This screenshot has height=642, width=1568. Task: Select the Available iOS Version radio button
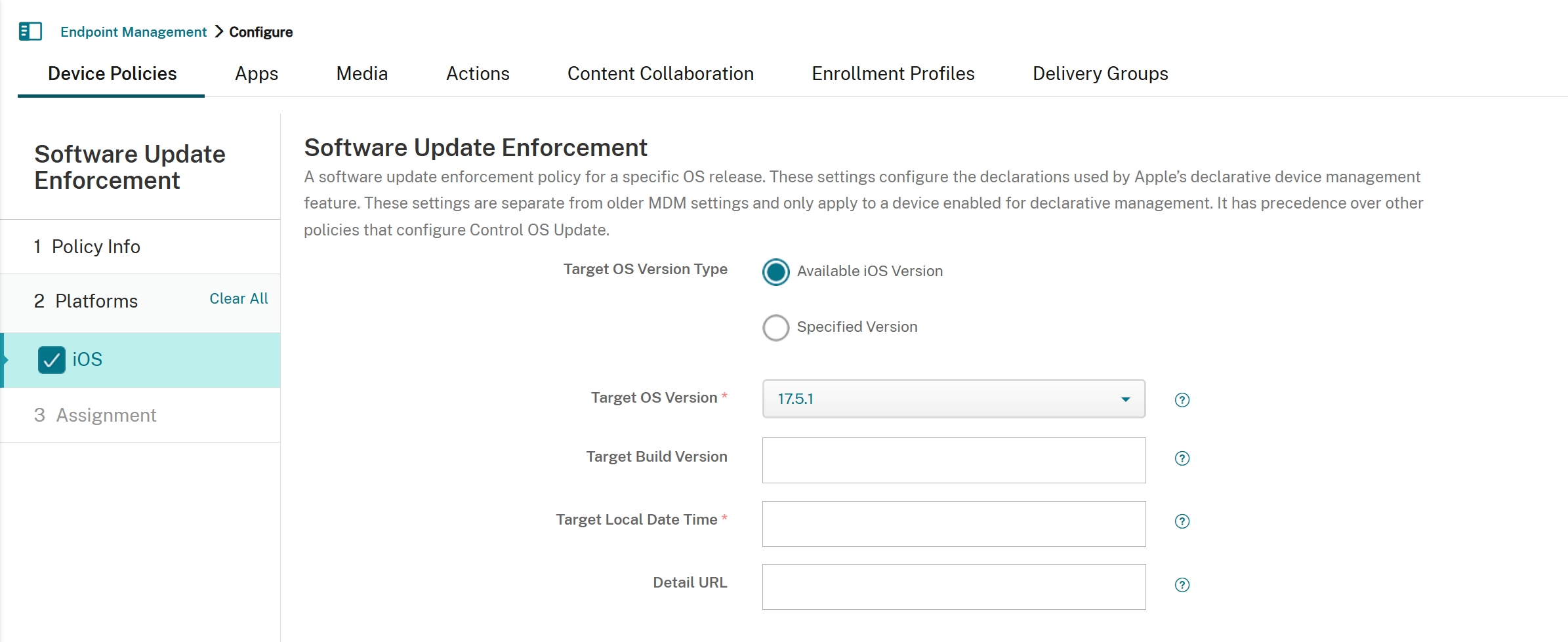[x=775, y=272]
